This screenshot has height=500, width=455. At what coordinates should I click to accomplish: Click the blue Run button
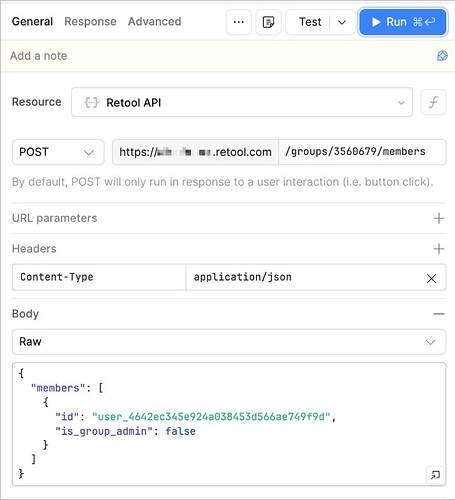click(403, 22)
